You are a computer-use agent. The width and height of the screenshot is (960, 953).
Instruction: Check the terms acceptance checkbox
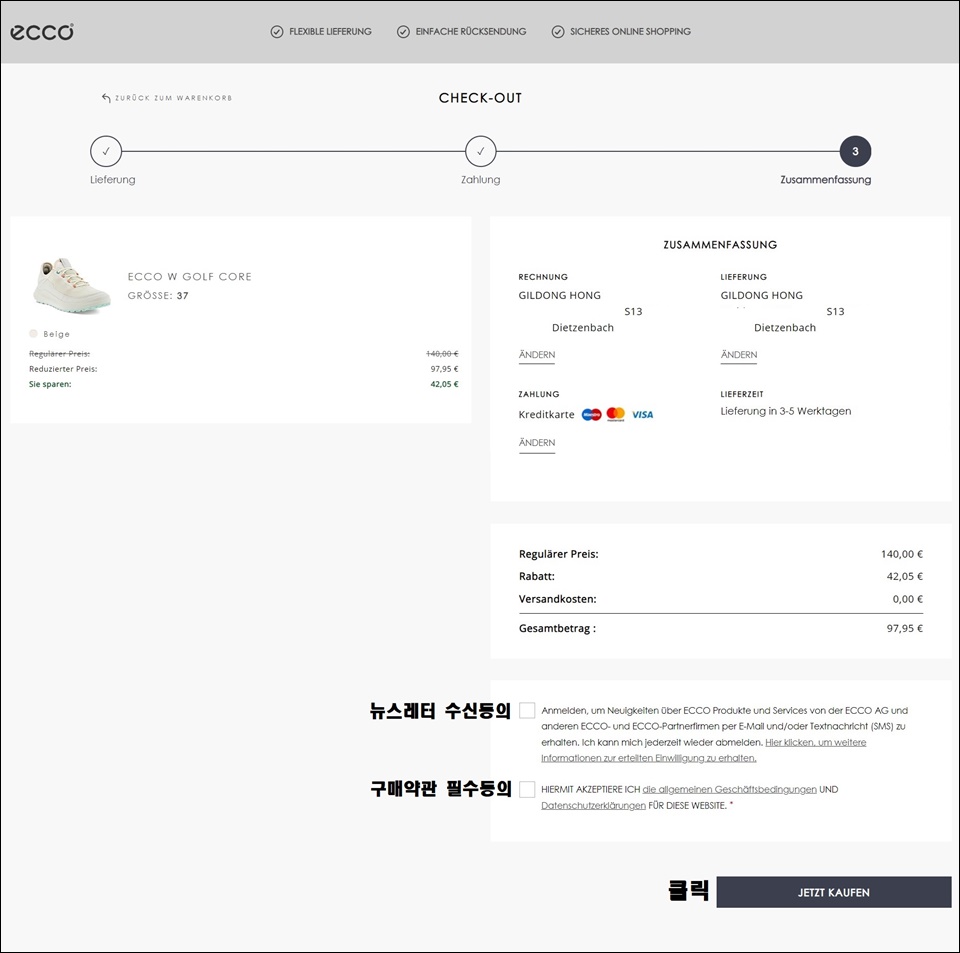527,789
